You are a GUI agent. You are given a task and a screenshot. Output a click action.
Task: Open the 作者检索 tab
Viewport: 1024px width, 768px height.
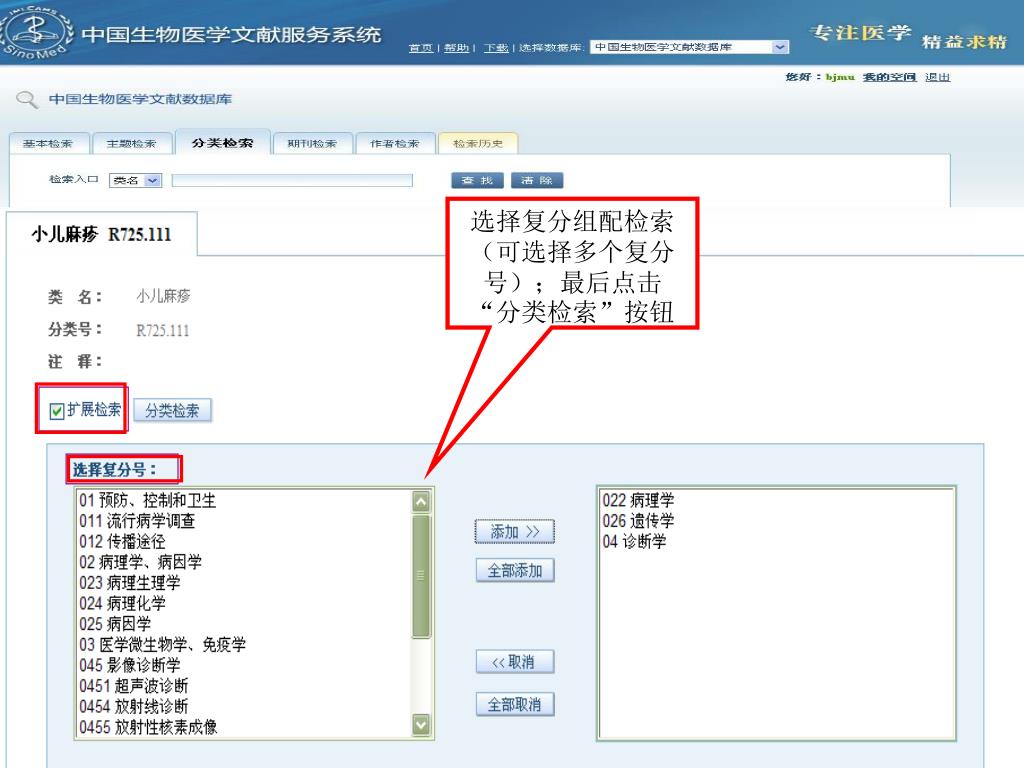394,144
